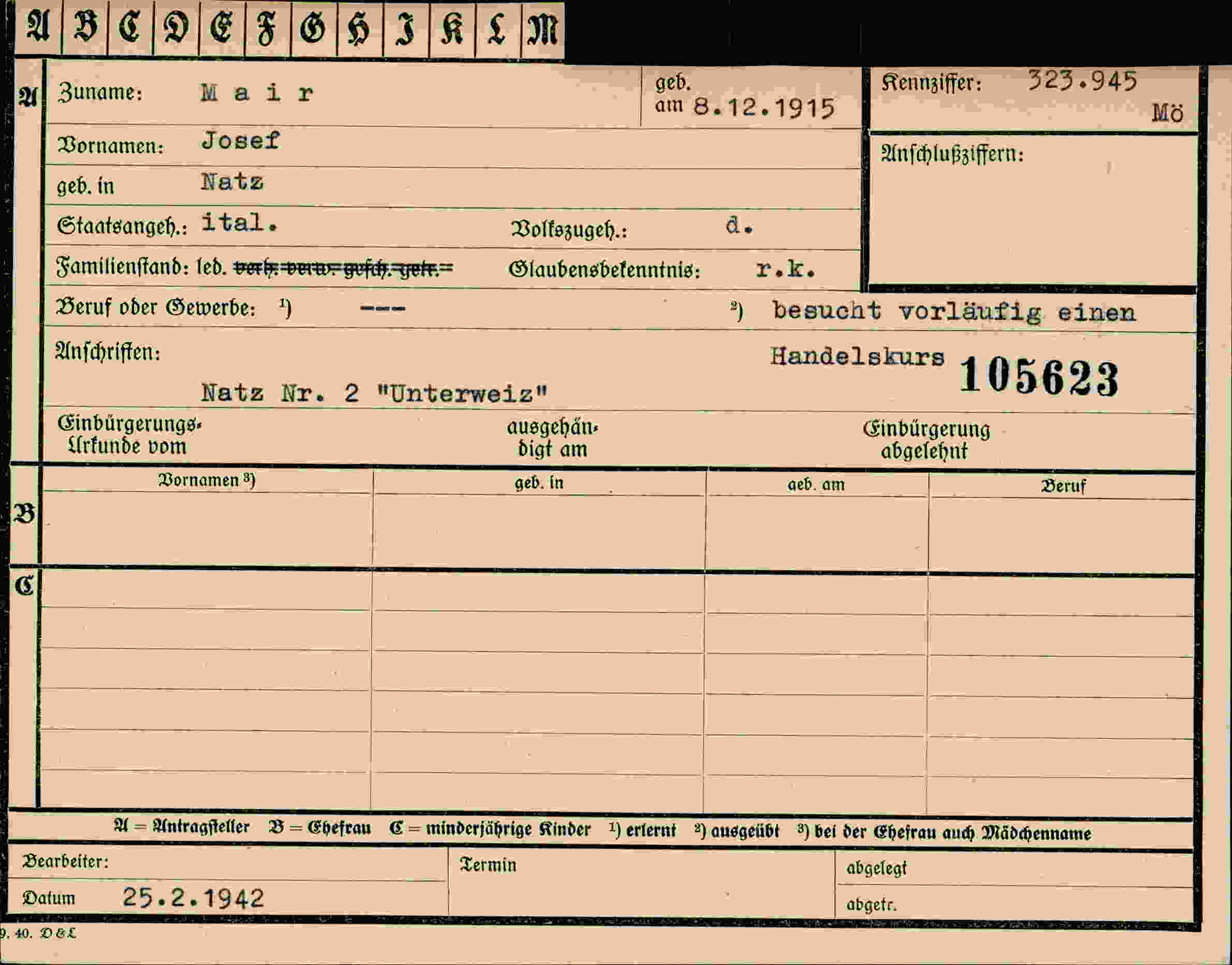Click the 'geb. in' column header

[x=539, y=483]
